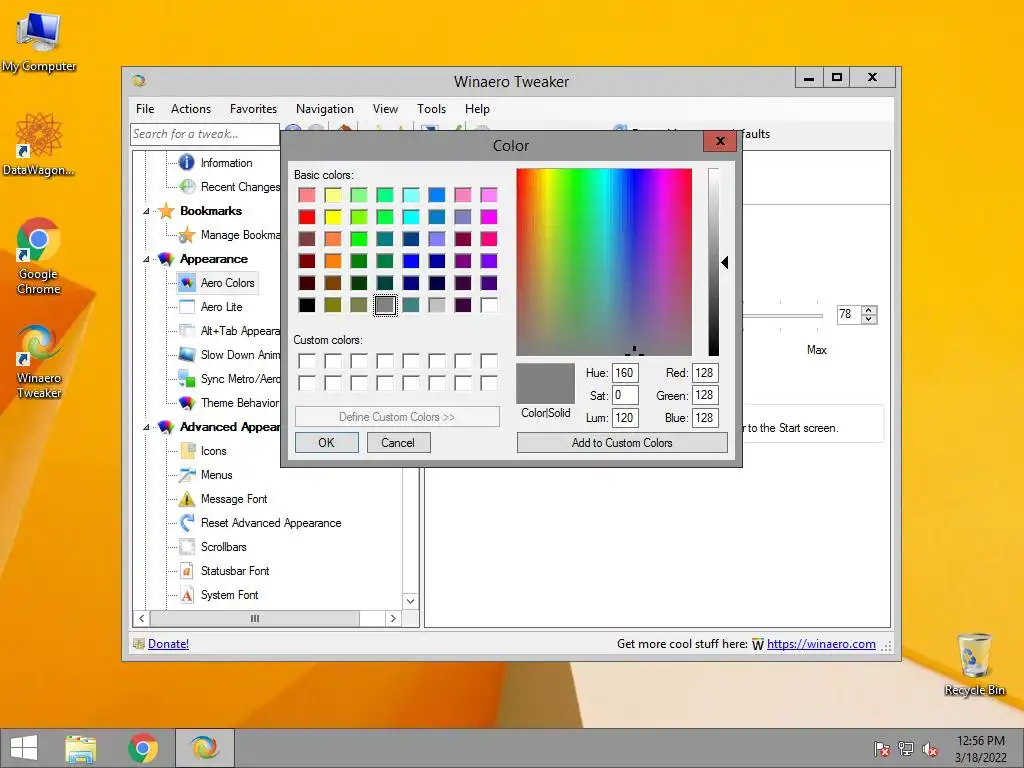The image size is (1024, 768).
Task: Confirm color with the OK button
Action: (327, 443)
